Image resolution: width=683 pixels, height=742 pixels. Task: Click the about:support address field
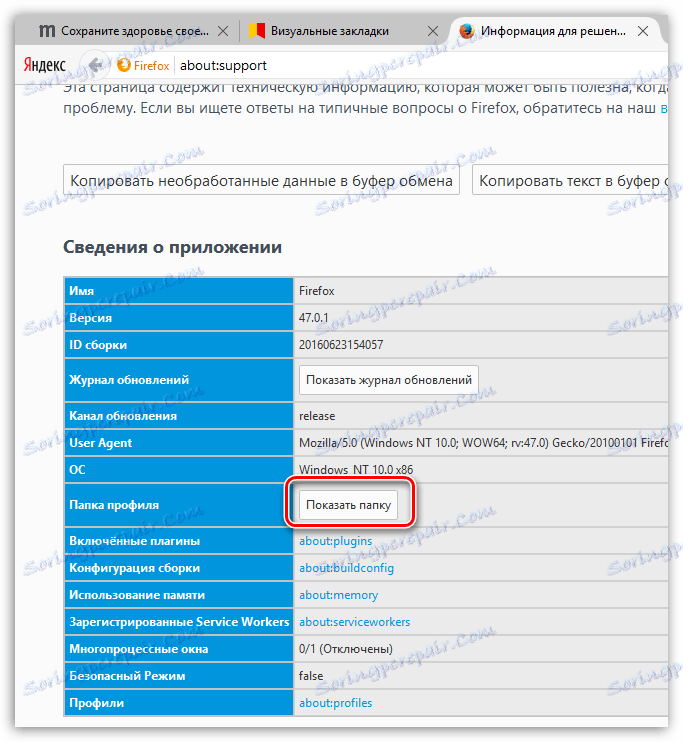421,65
